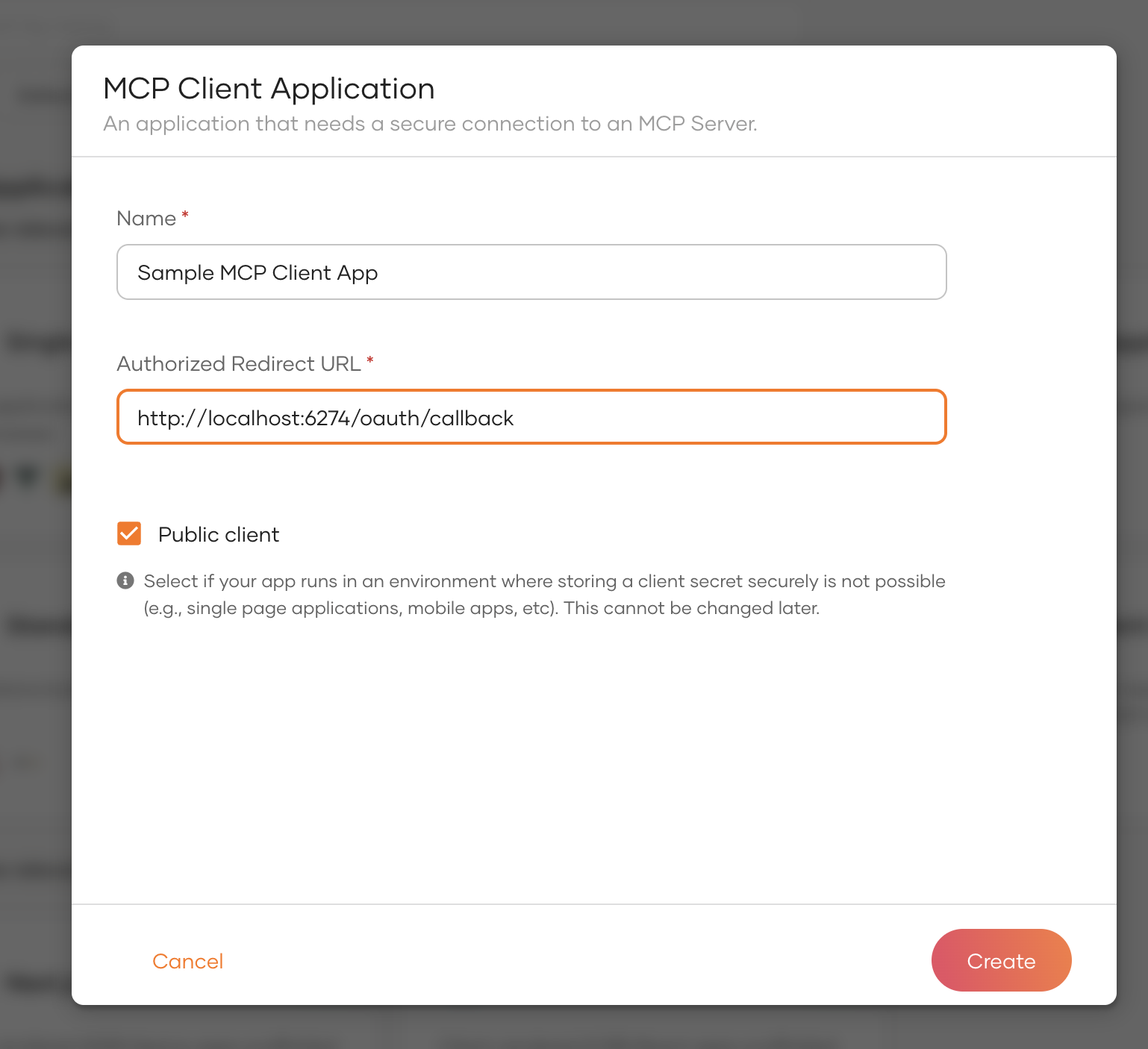Screen dimensions: 1148x1049
Task: Click the helper text about client secret
Action: [x=544, y=581]
